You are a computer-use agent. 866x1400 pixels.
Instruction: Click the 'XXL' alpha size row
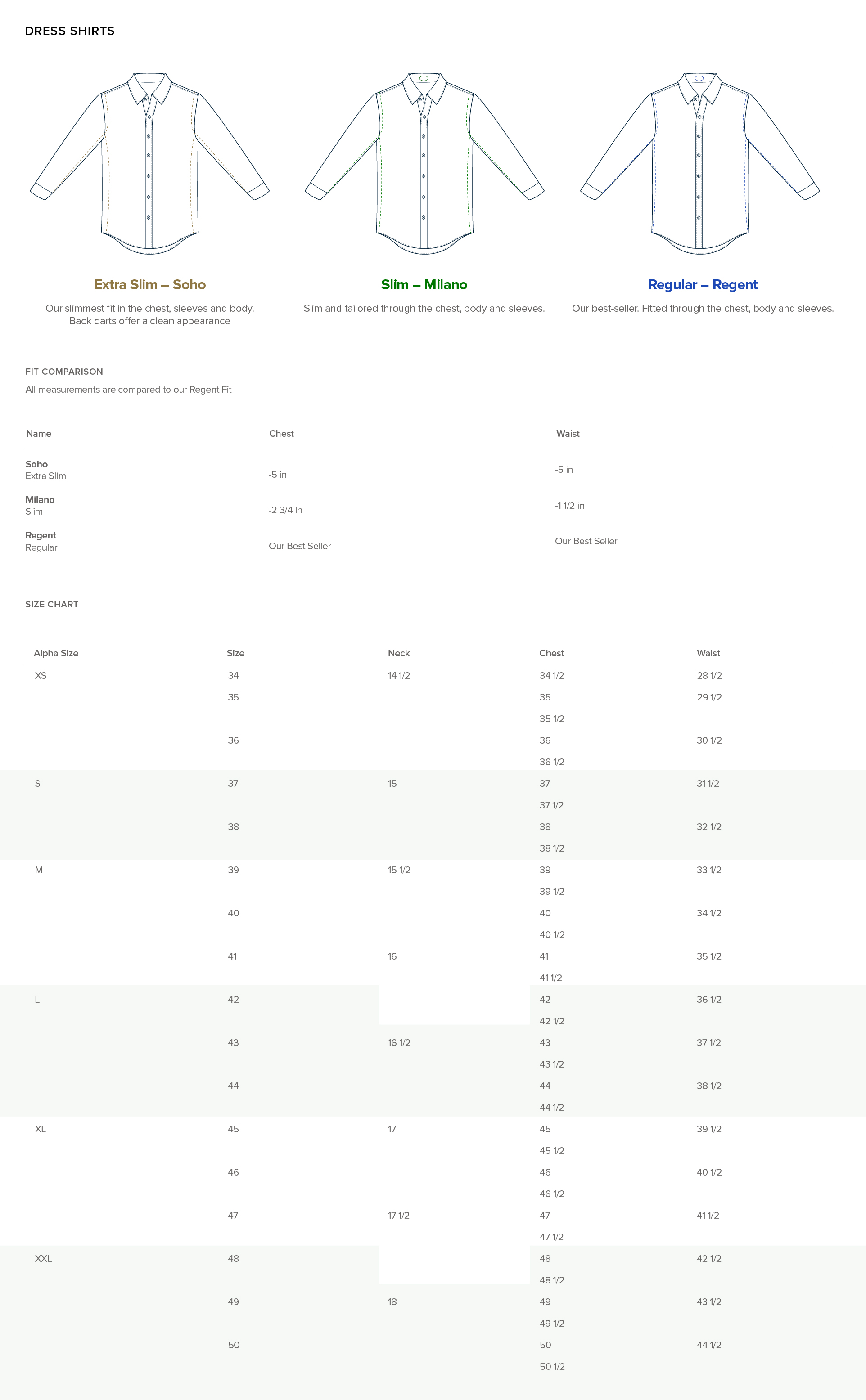tap(44, 1259)
